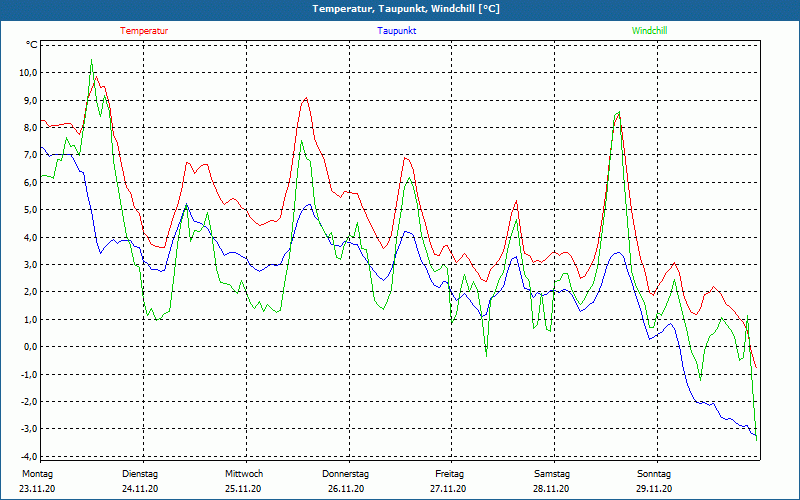This screenshot has height=500, width=800.
Task: Click the 28.11.20 date label
Action: click(x=552, y=489)
